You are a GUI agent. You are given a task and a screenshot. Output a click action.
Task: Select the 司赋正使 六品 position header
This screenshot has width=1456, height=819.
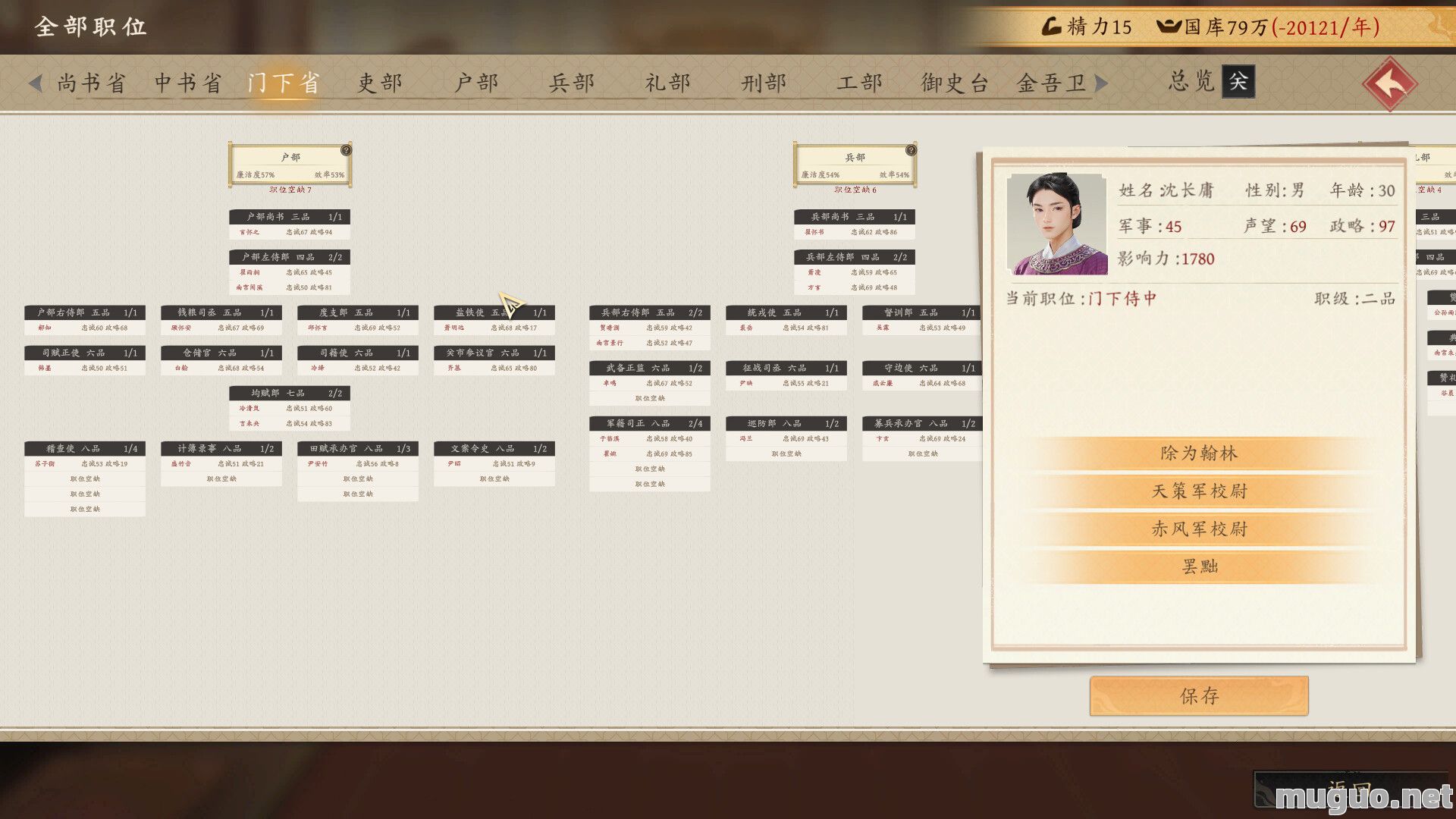pyautogui.click(x=85, y=353)
